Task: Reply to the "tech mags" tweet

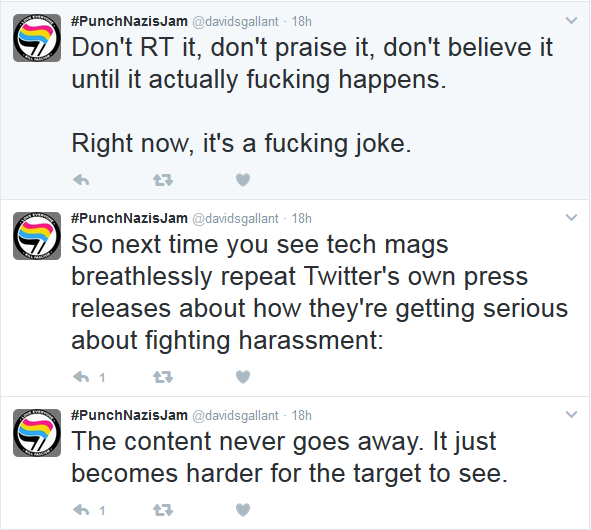Action: pos(81,377)
